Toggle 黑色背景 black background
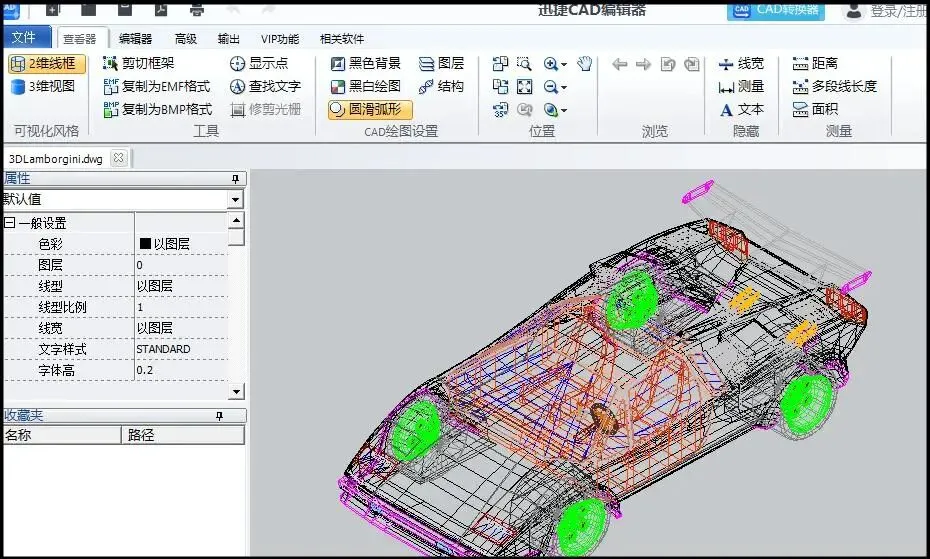The image size is (930, 559). click(x=365, y=63)
